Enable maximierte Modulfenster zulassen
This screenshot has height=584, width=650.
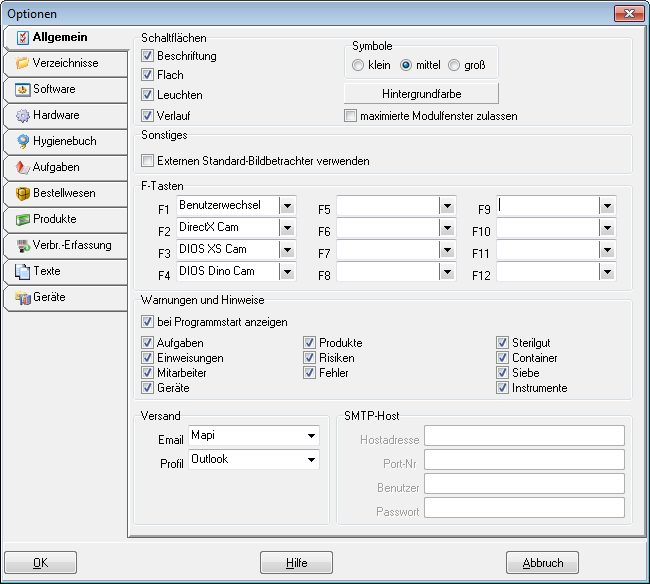click(350, 116)
